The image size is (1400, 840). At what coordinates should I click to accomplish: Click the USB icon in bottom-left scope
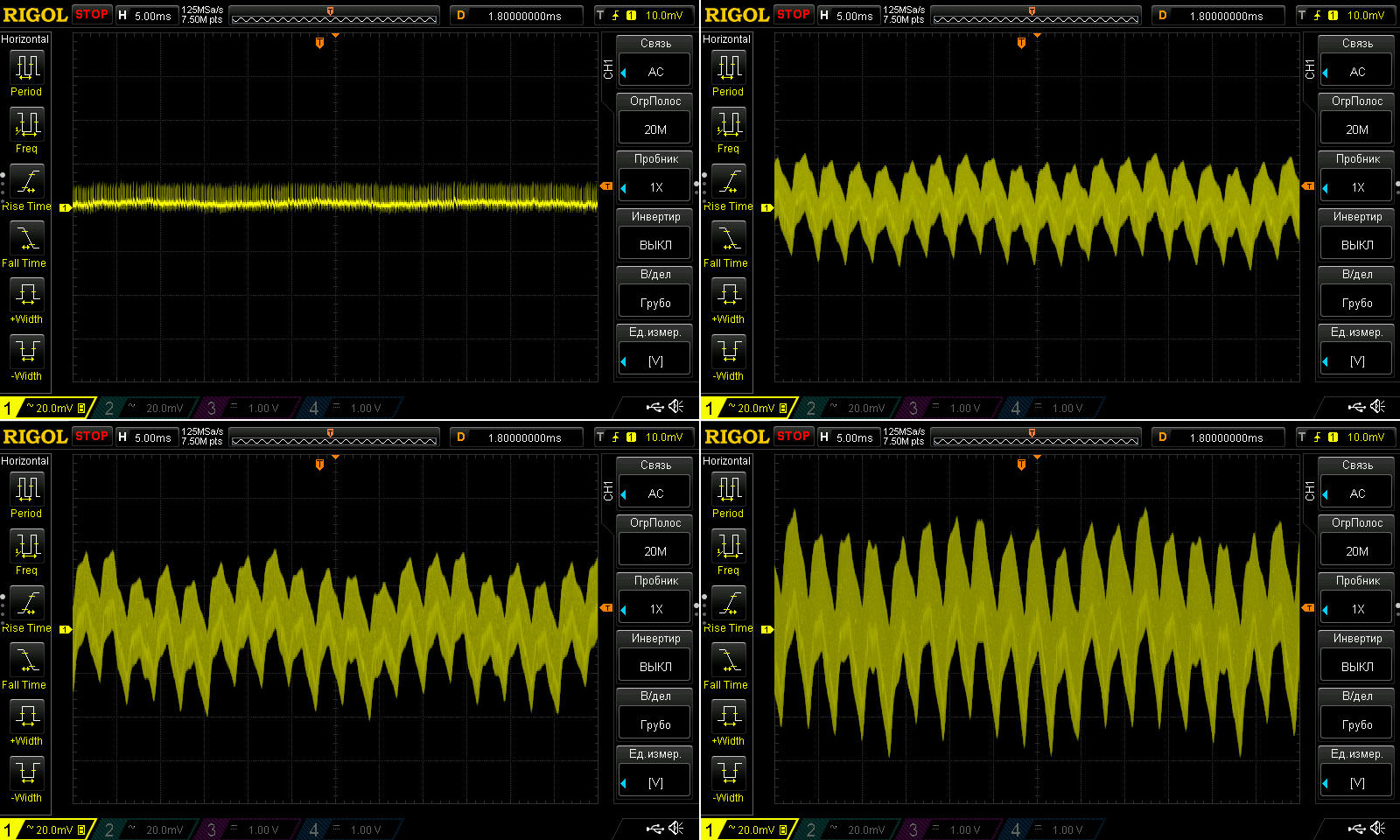[654, 828]
